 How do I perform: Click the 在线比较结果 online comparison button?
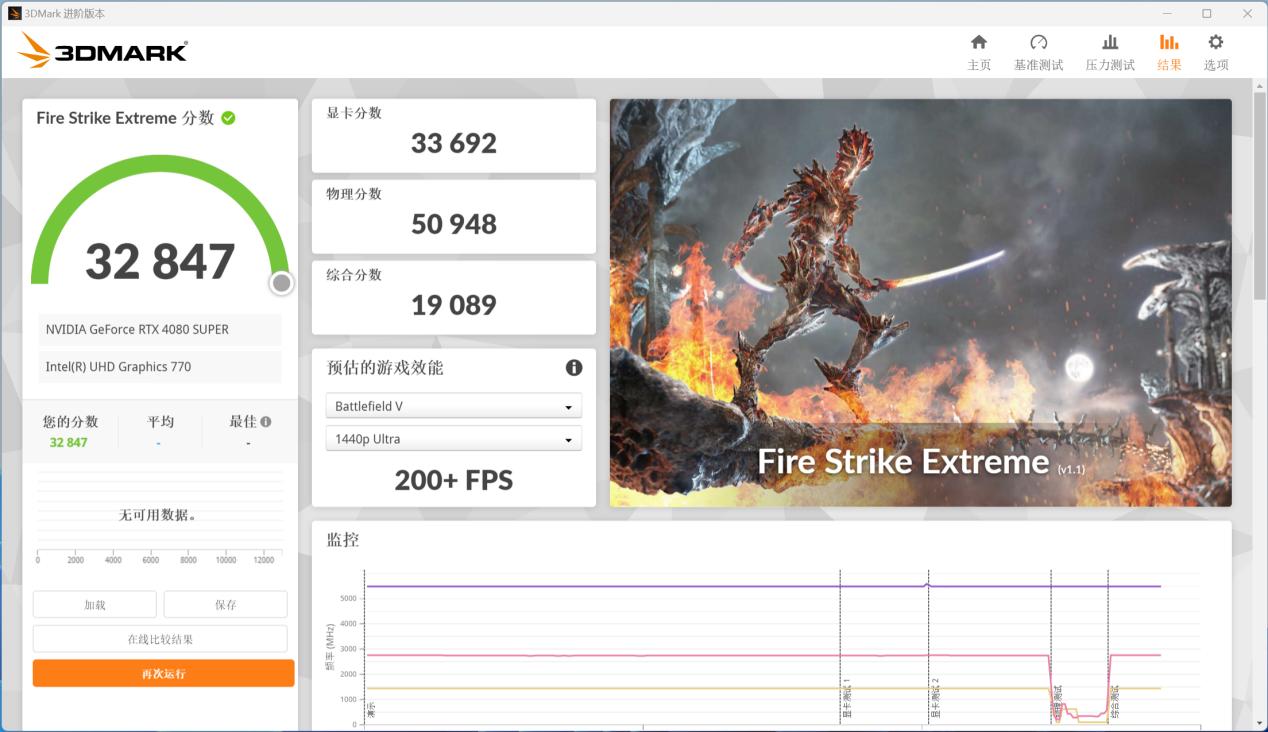(160, 638)
